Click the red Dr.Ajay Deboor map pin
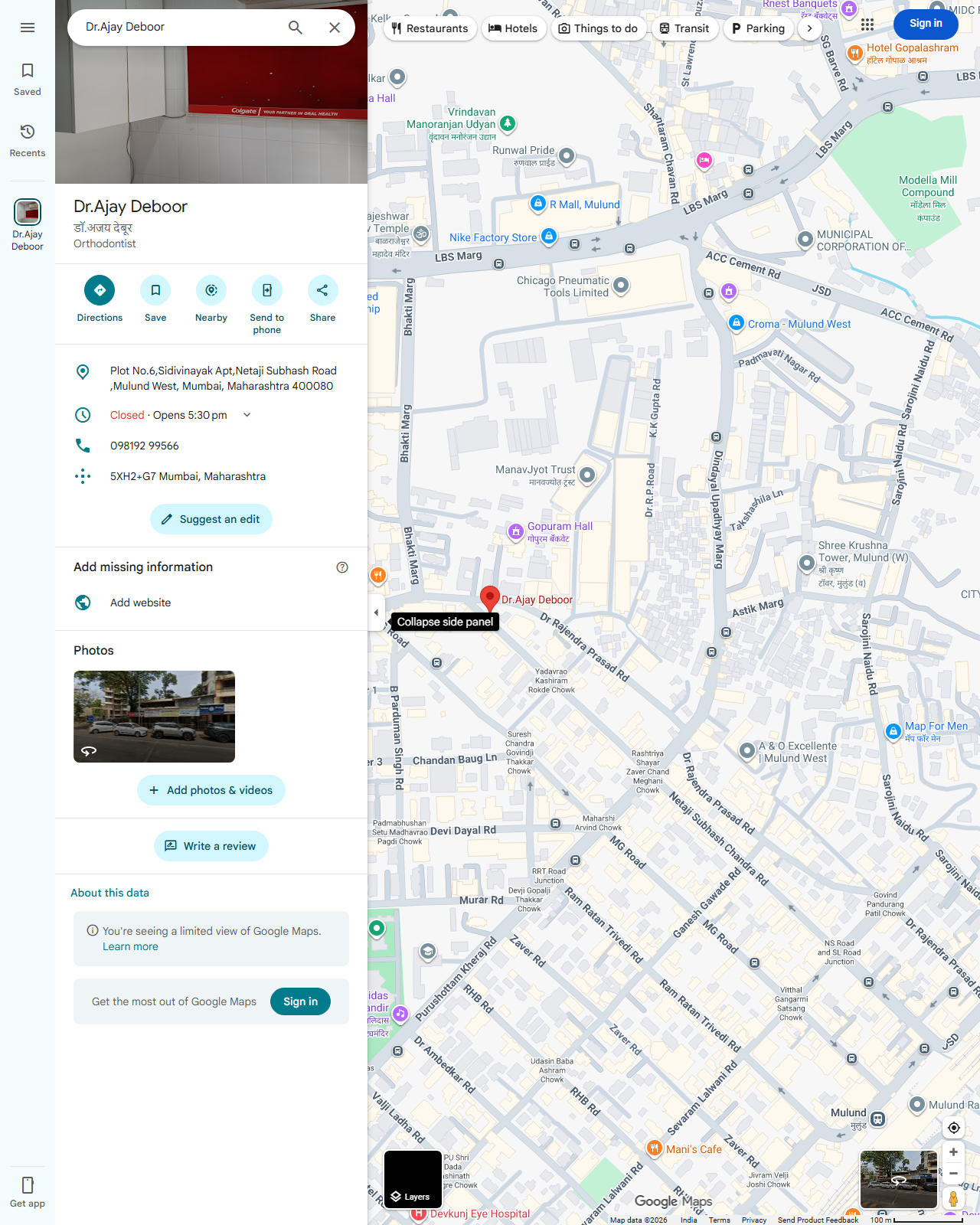The height and width of the screenshot is (1225, 980). (x=490, y=598)
